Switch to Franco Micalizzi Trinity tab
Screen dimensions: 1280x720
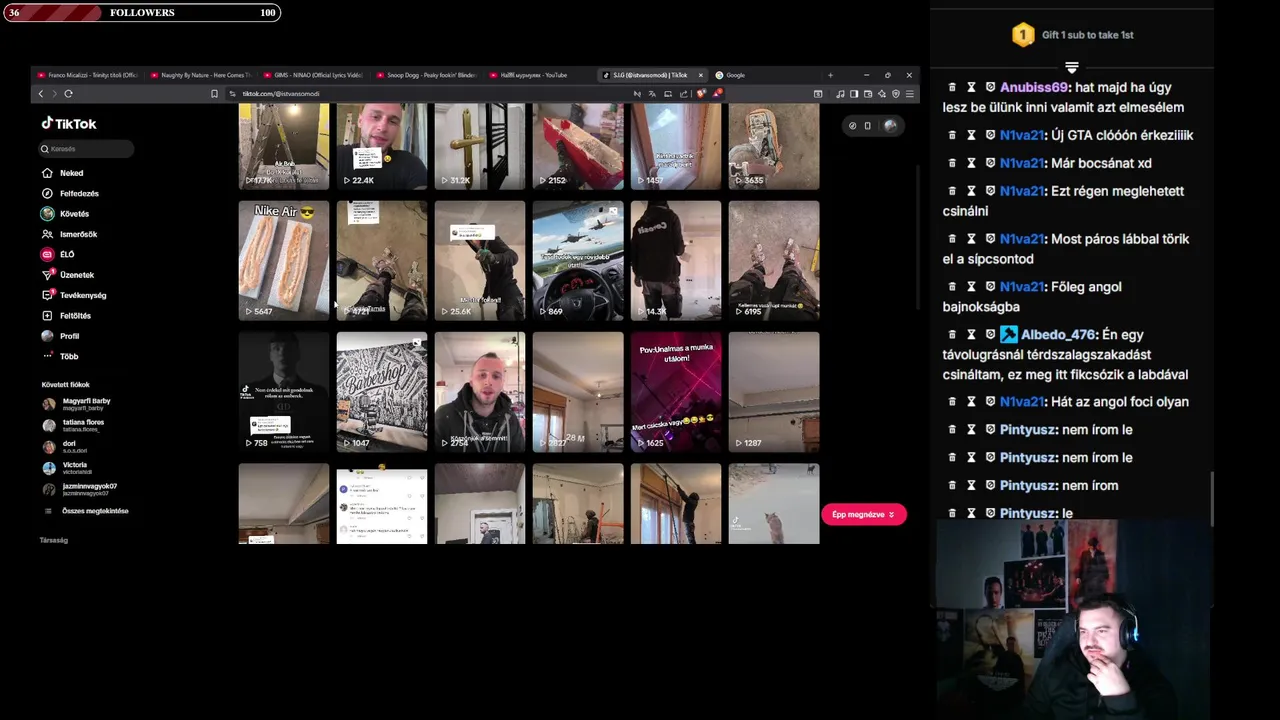click(88, 75)
